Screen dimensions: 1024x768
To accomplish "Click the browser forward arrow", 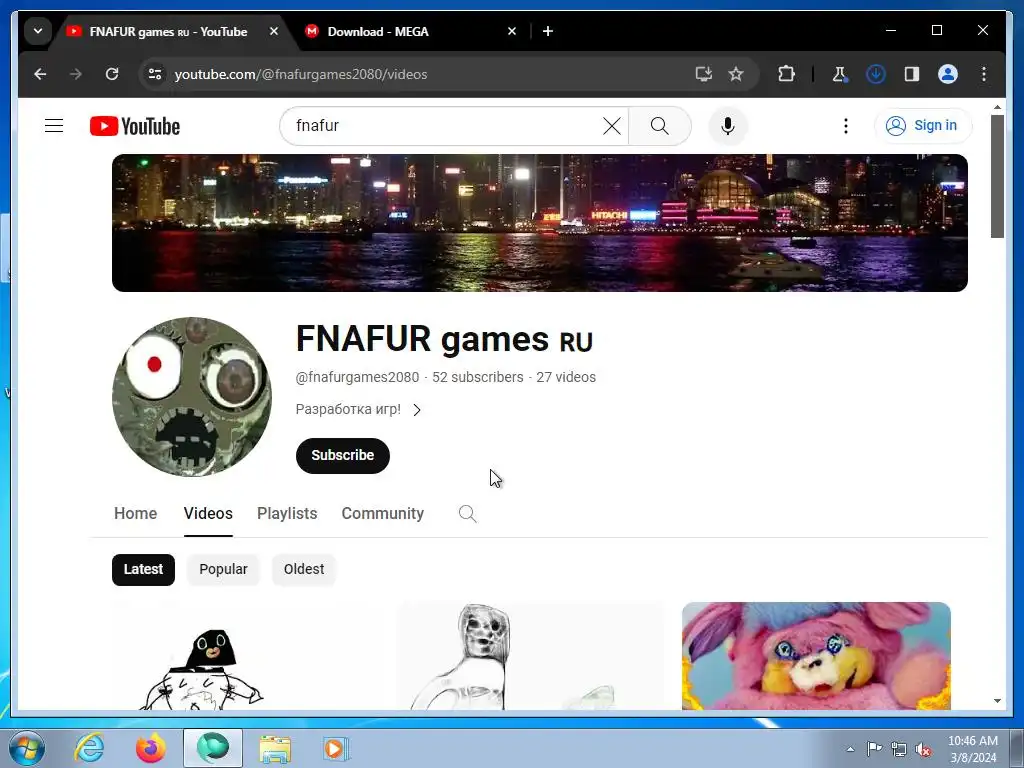I will click(x=76, y=74).
